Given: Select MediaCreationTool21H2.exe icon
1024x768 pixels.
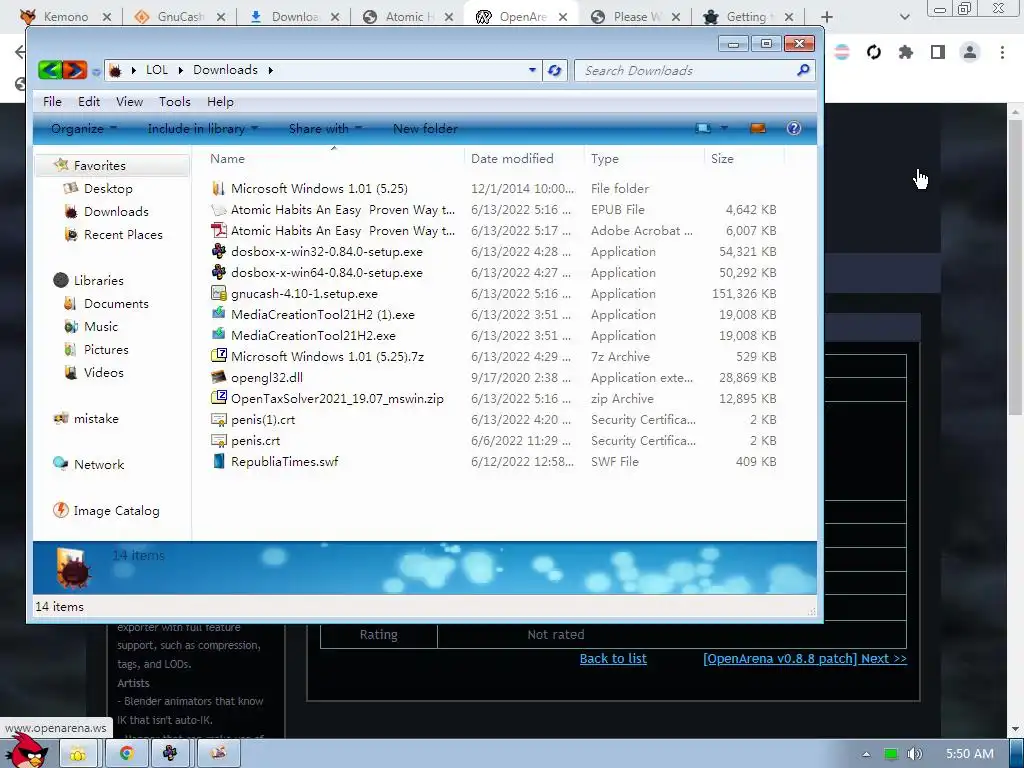Looking at the screenshot, I should (x=218, y=335).
